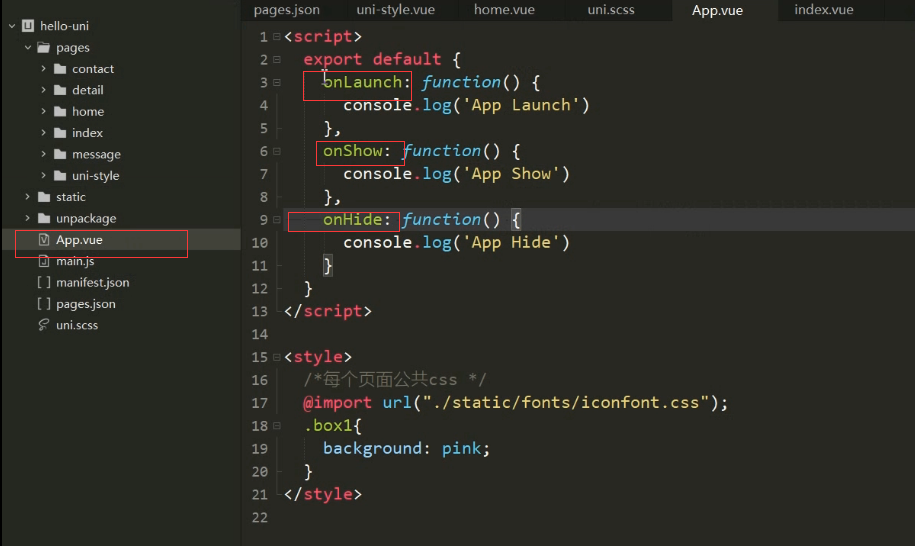
Task: Click the home folder icon
Action: (x=60, y=111)
